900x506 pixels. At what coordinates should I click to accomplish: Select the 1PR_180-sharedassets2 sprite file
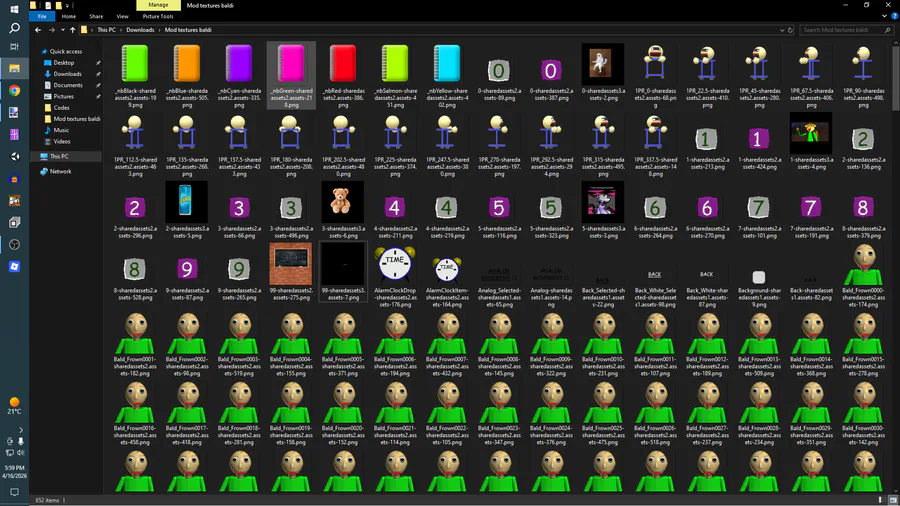point(291,146)
